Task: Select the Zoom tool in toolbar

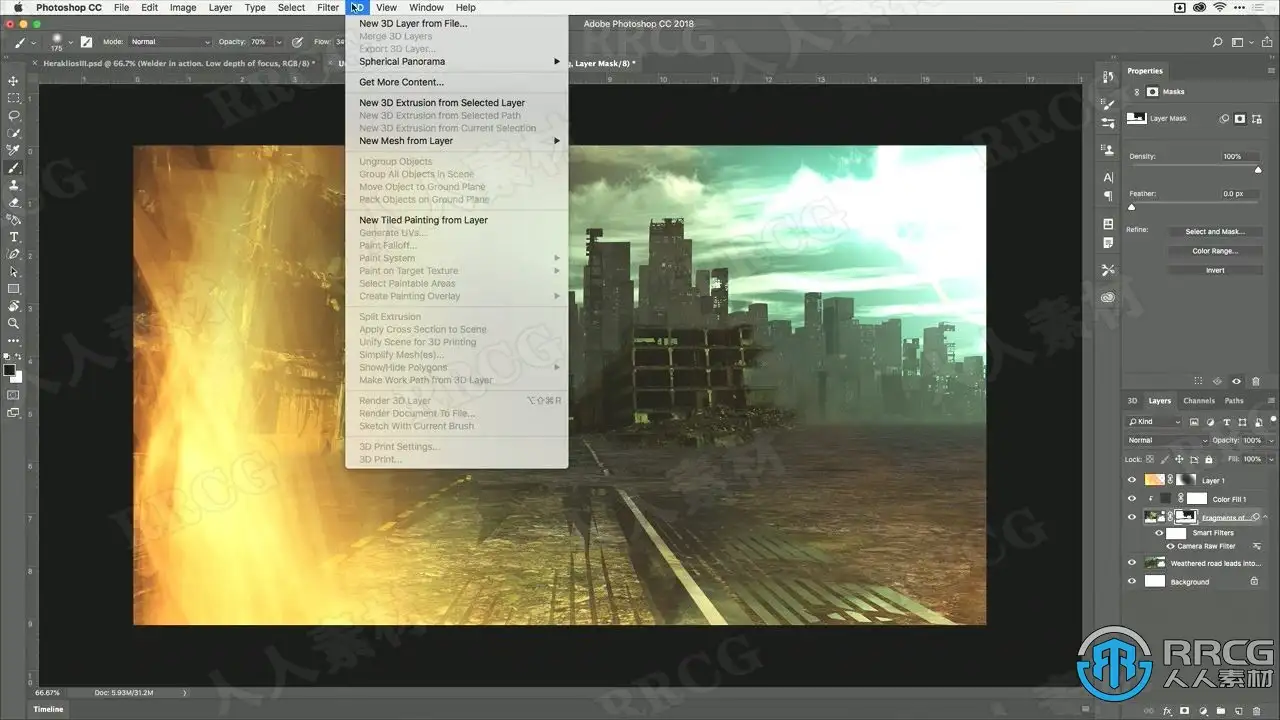Action: (x=14, y=323)
